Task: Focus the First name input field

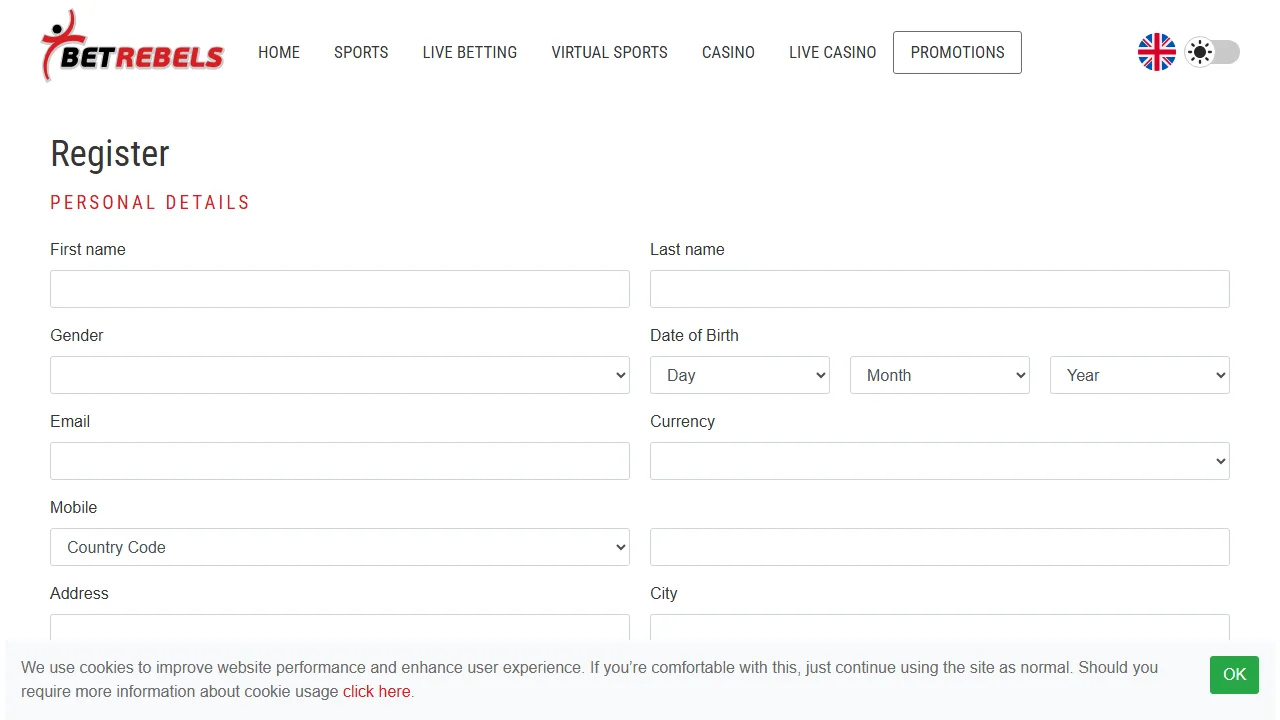Action: [340, 289]
